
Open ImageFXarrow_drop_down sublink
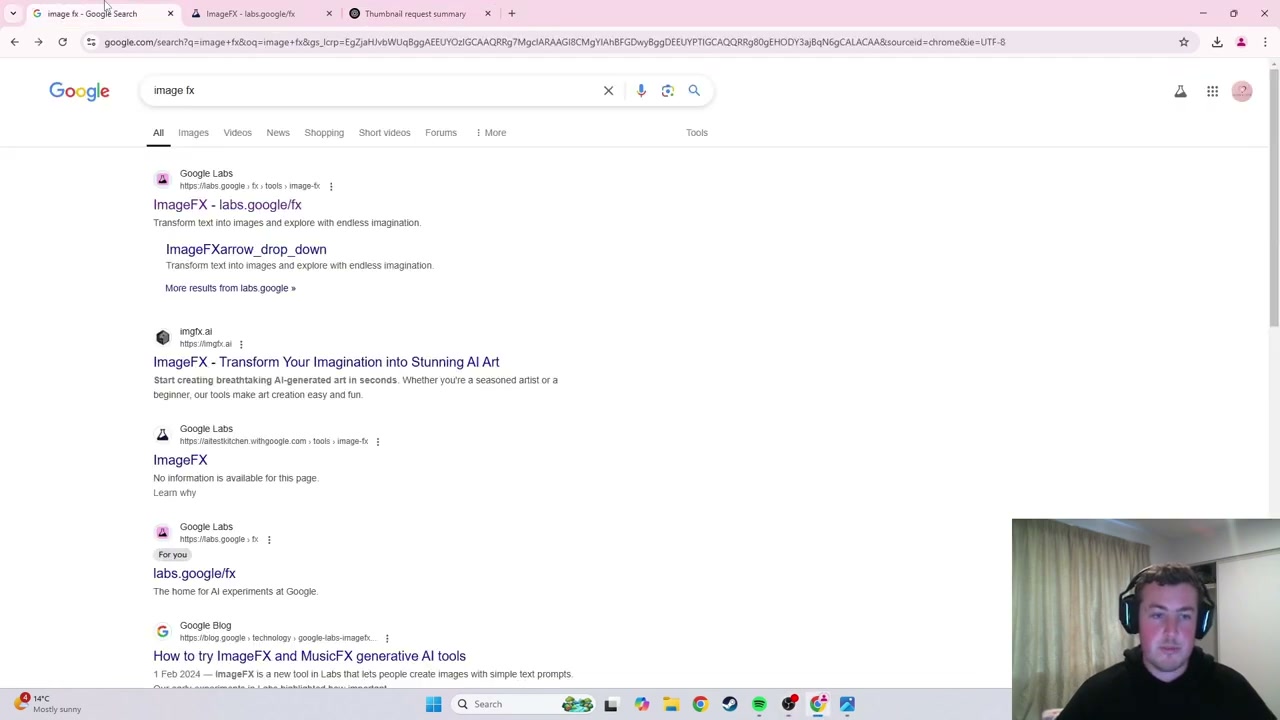point(246,249)
